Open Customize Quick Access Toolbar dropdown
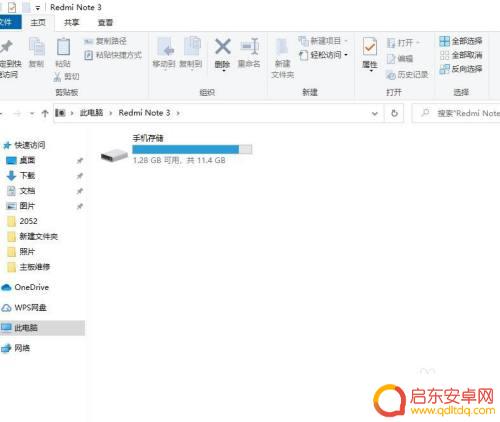This screenshot has width=500, height=422. (38, 8)
